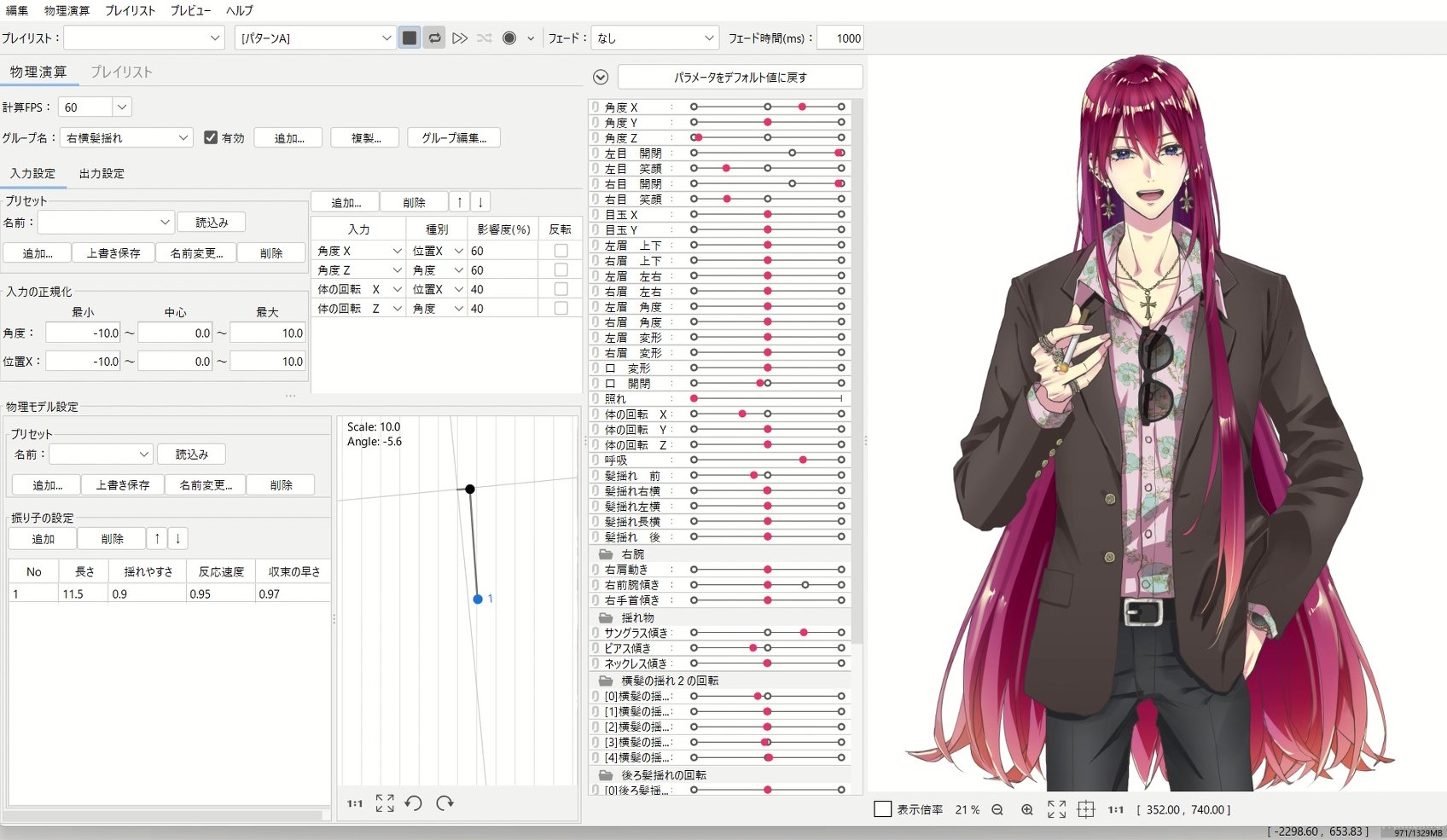Click the parameter list vertical scrollbar
Viewport: 1447px width, 840px height.
point(857,372)
